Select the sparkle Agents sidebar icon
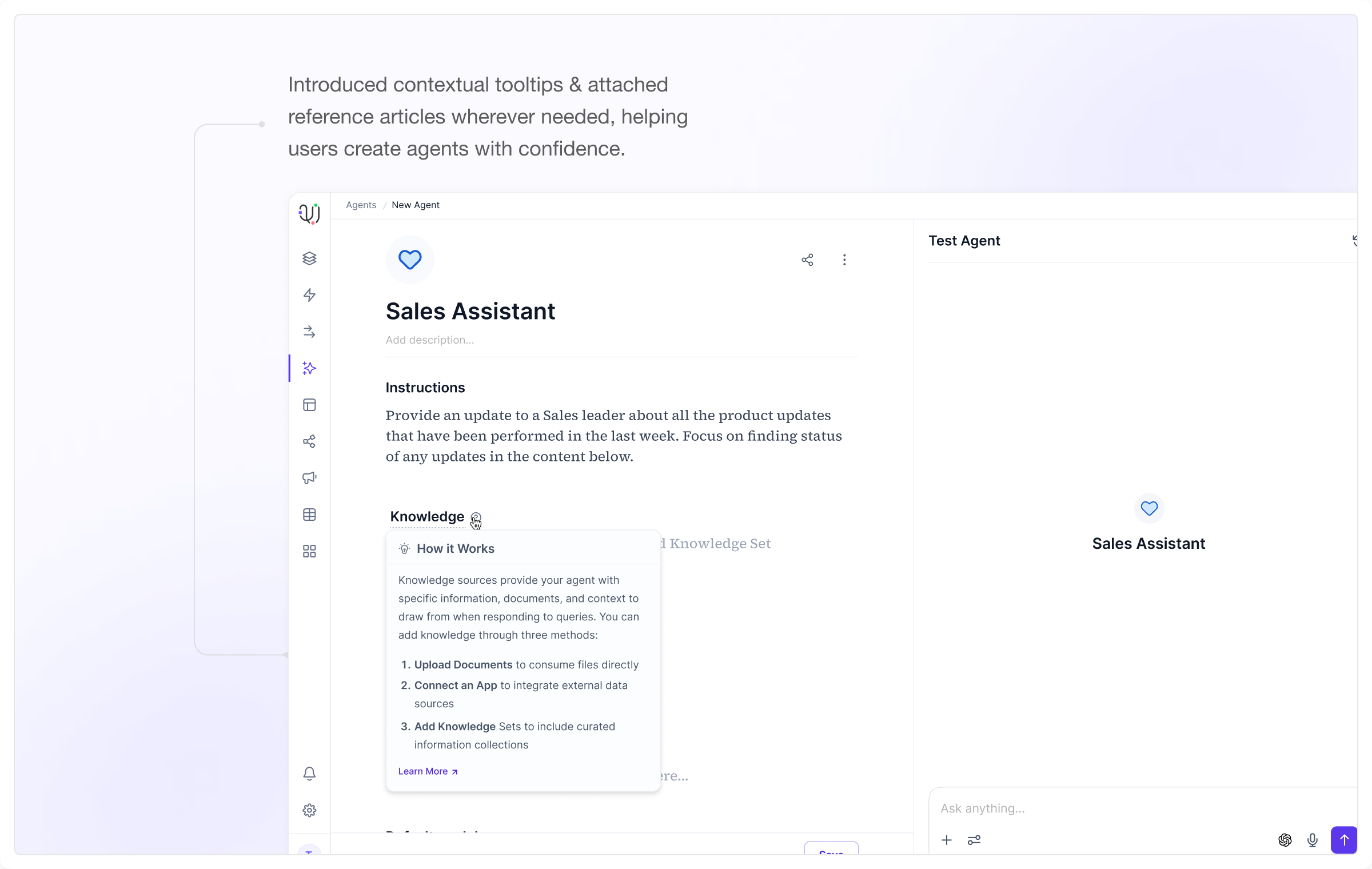Screen dimensions: 1372x869 tap(309, 368)
